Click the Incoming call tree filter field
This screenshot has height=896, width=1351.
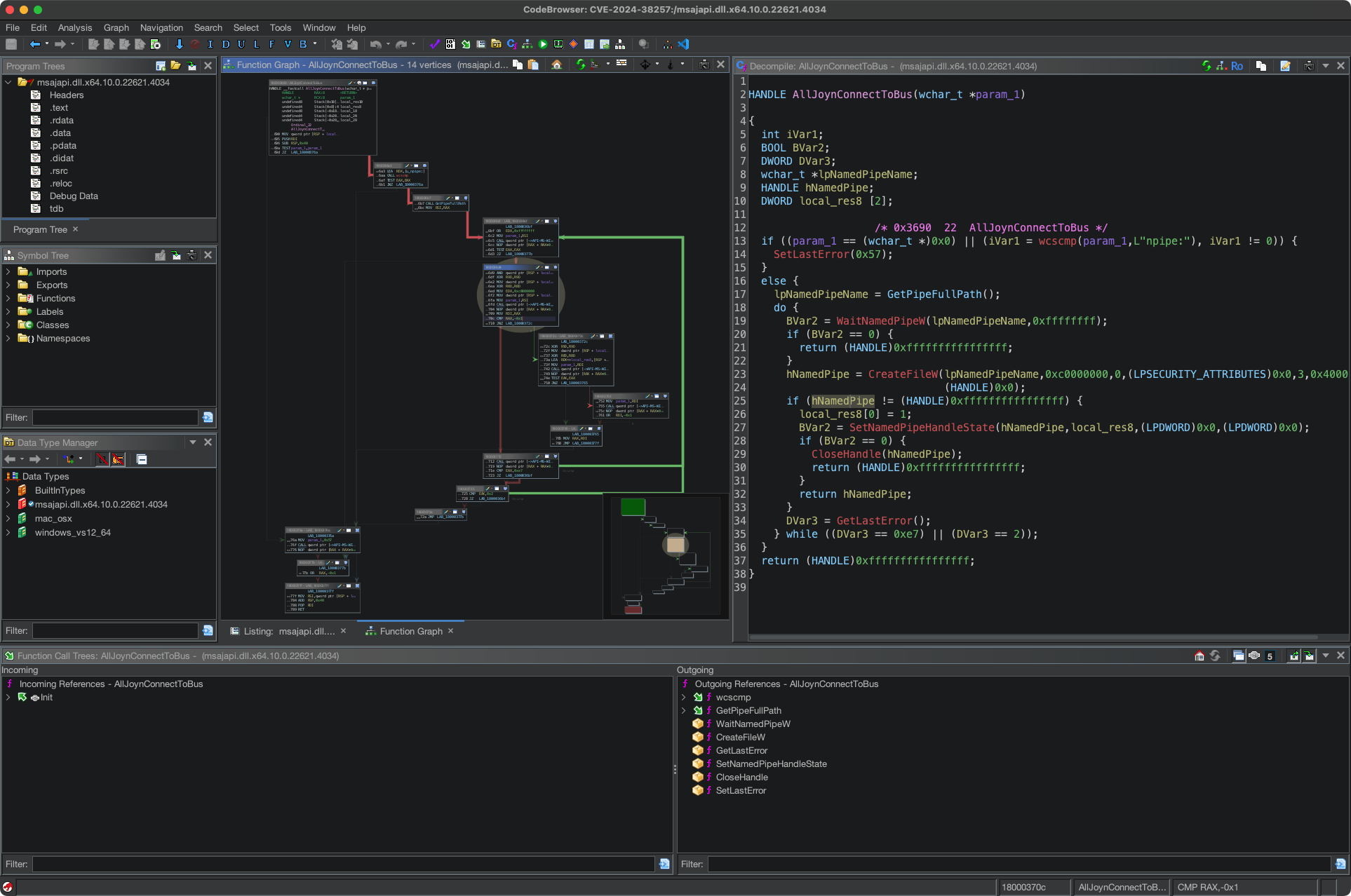pos(344,864)
